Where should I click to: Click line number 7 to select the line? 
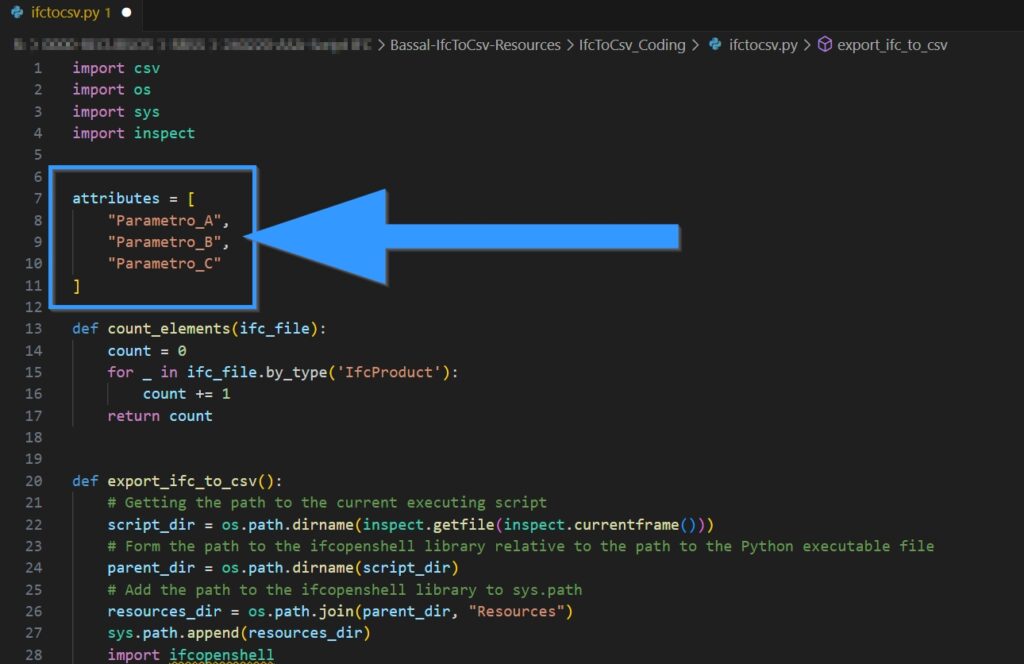click(x=37, y=198)
